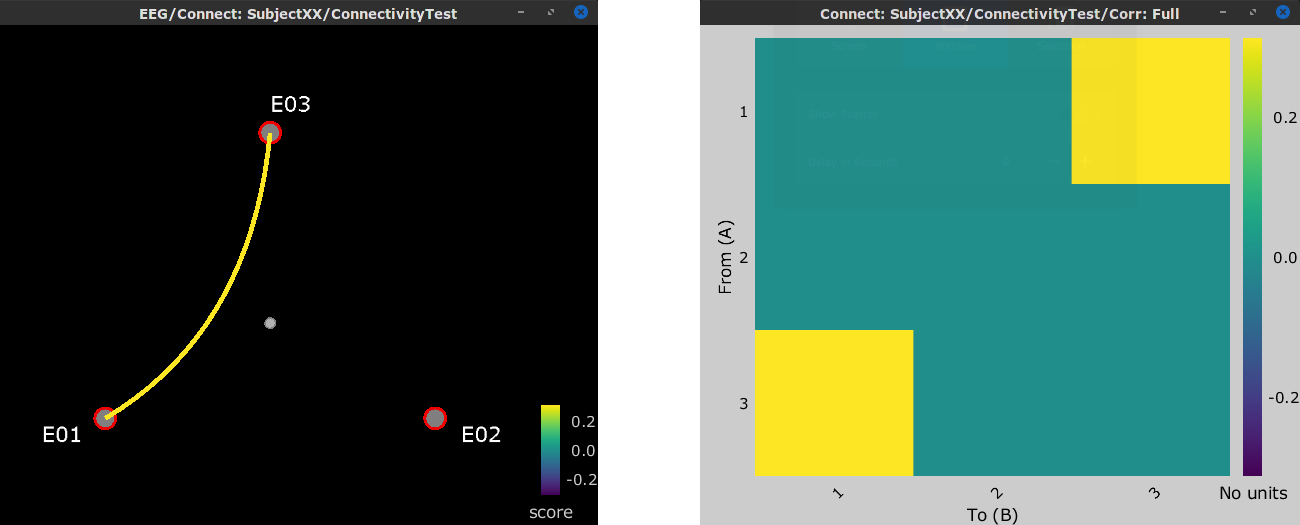Viewport: 1300px width, 525px height.
Task: Select matrix cell From 2 To 3
Action: point(1150,257)
